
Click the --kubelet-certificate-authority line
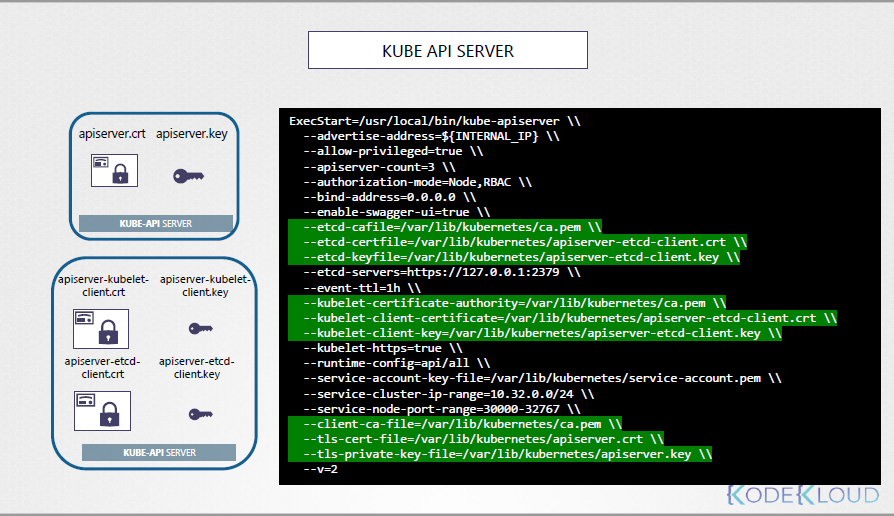tap(507, 303)
